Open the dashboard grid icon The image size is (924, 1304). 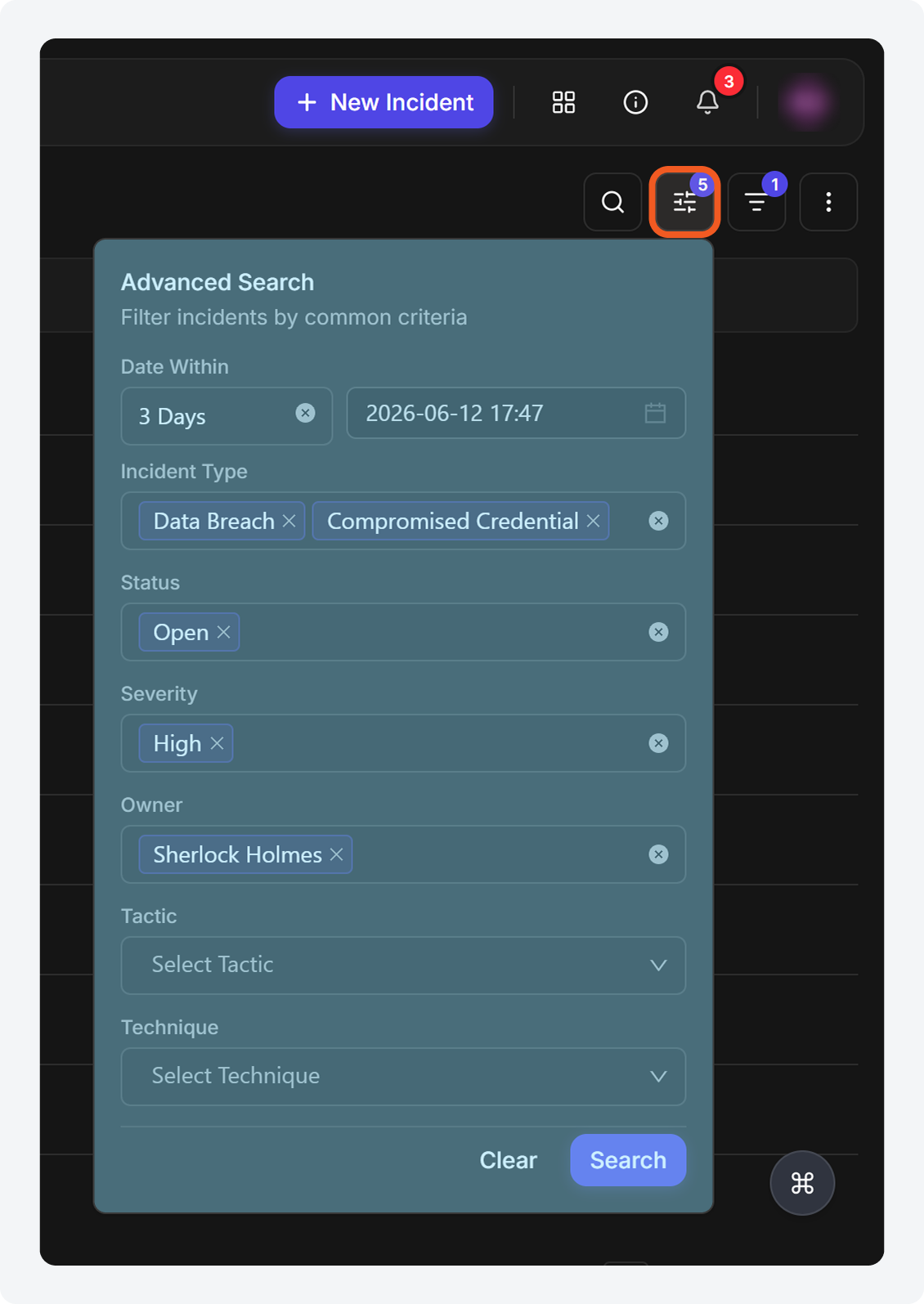[x=563, y=102]
